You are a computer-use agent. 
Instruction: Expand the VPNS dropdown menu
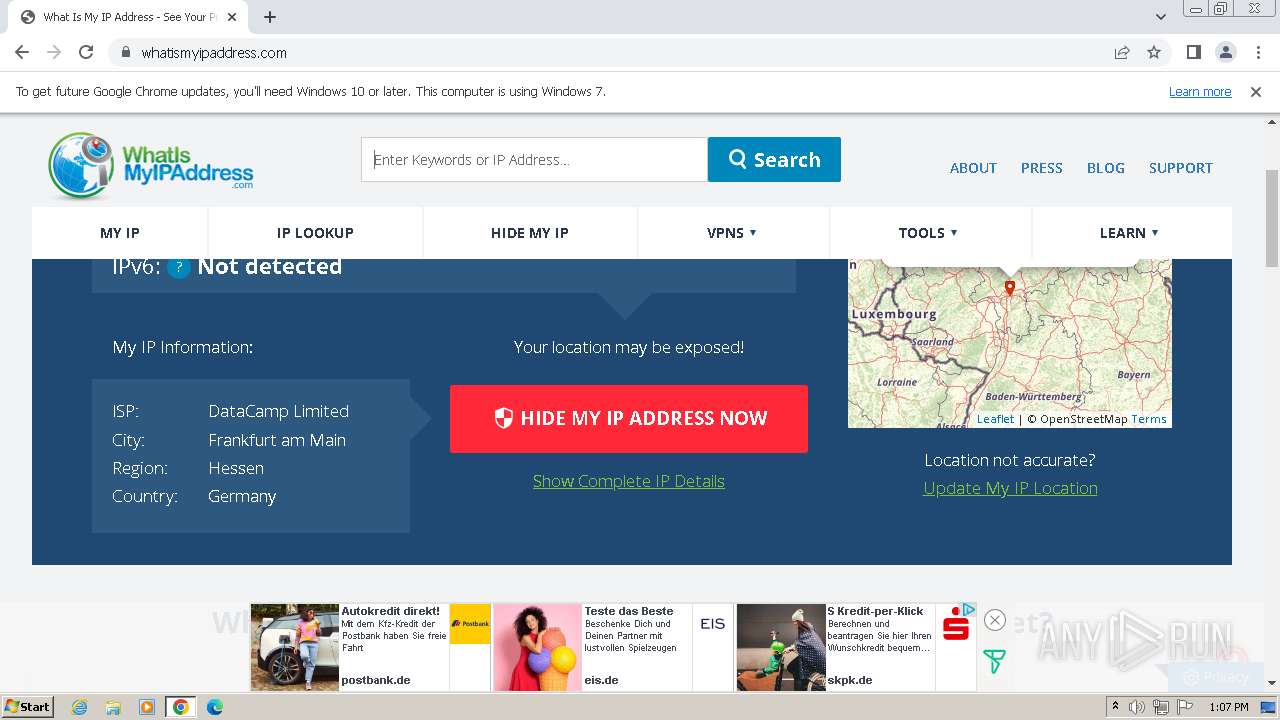click(x=732, y=233)
